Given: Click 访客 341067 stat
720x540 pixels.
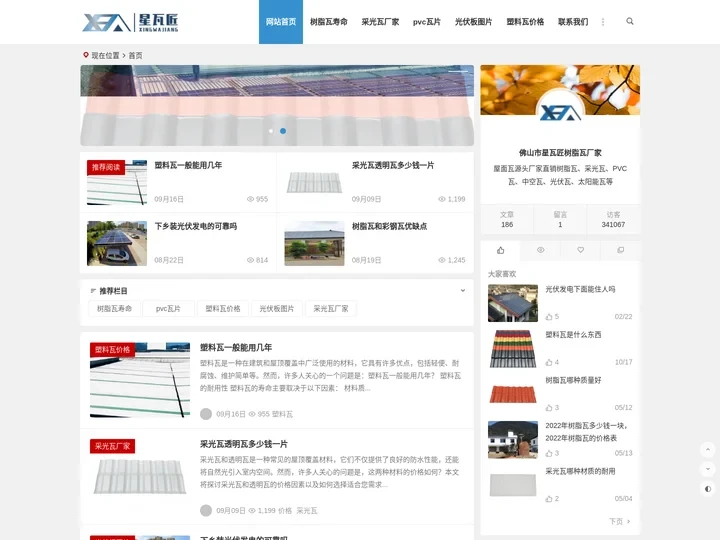Looking at the screenshot, I should 613,219.
